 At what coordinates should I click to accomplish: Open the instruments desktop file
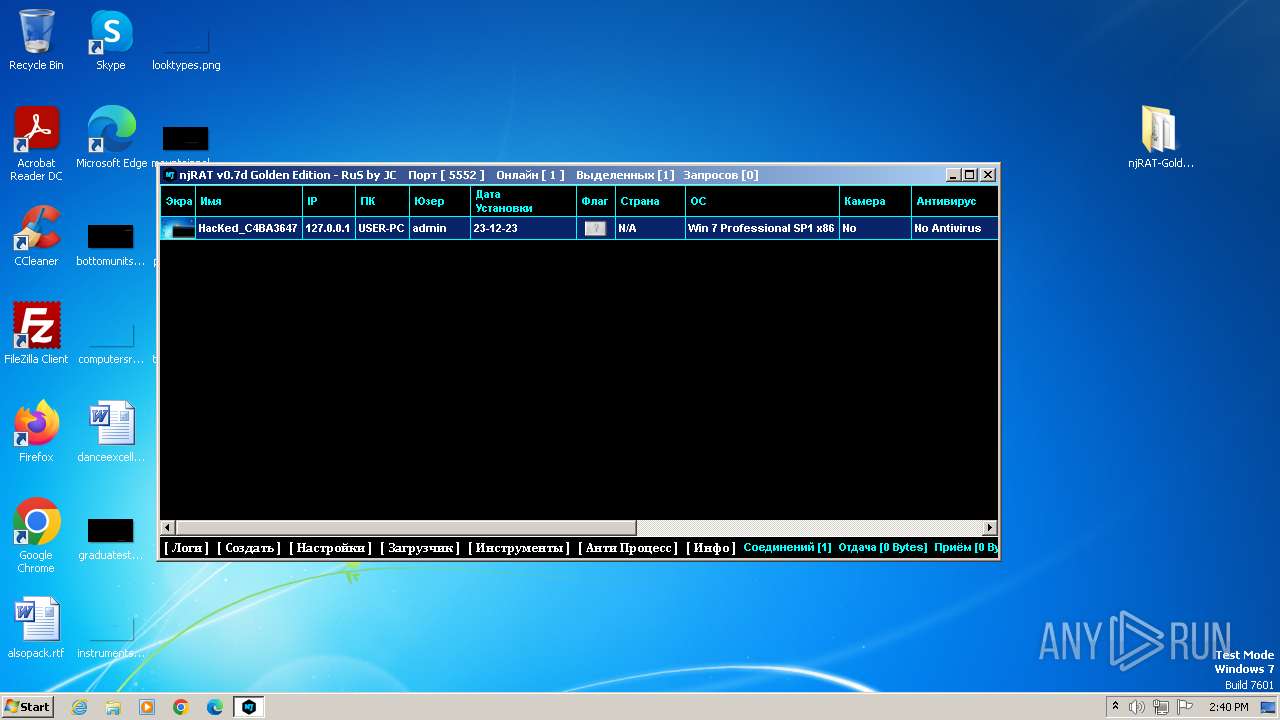coord(111,638)
